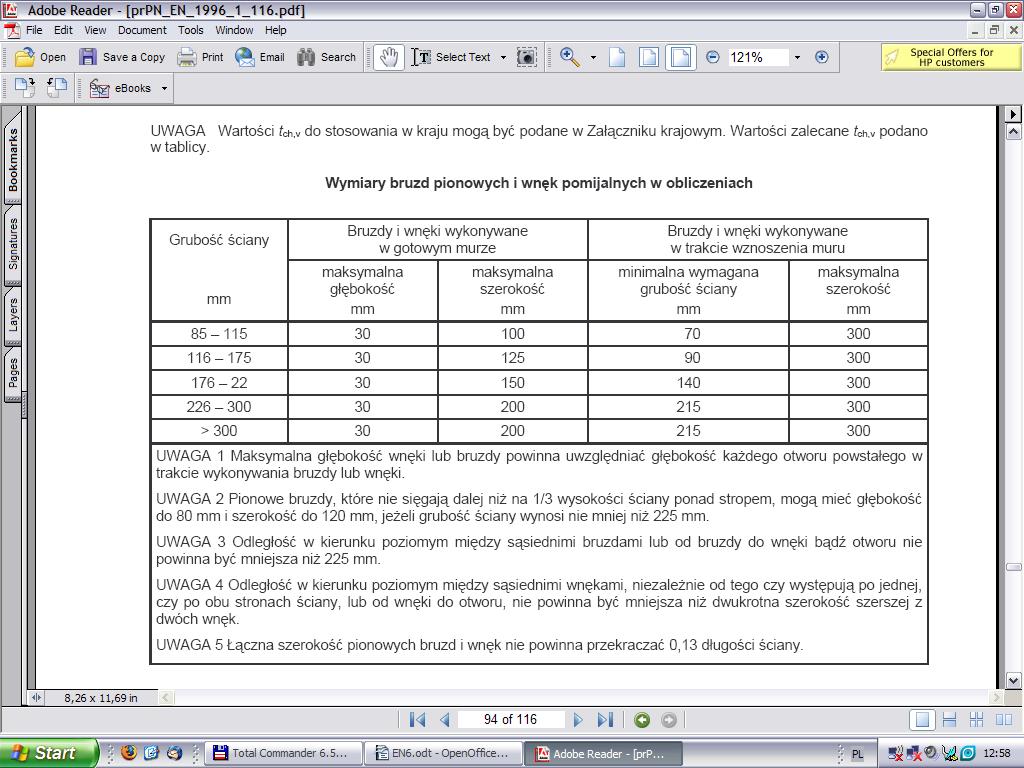
Task: Click the table cell with value 140
Action: 688,383
